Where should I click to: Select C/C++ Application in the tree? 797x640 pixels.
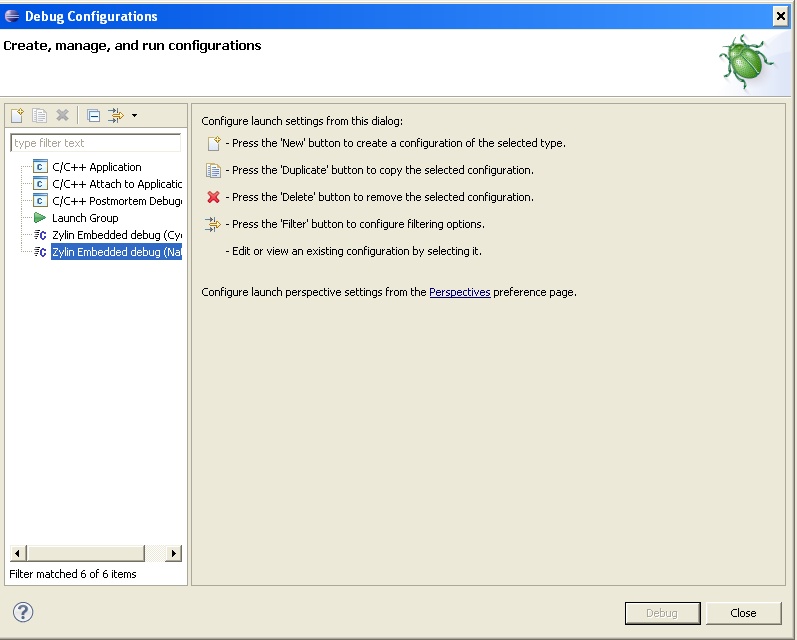(96, 167)
